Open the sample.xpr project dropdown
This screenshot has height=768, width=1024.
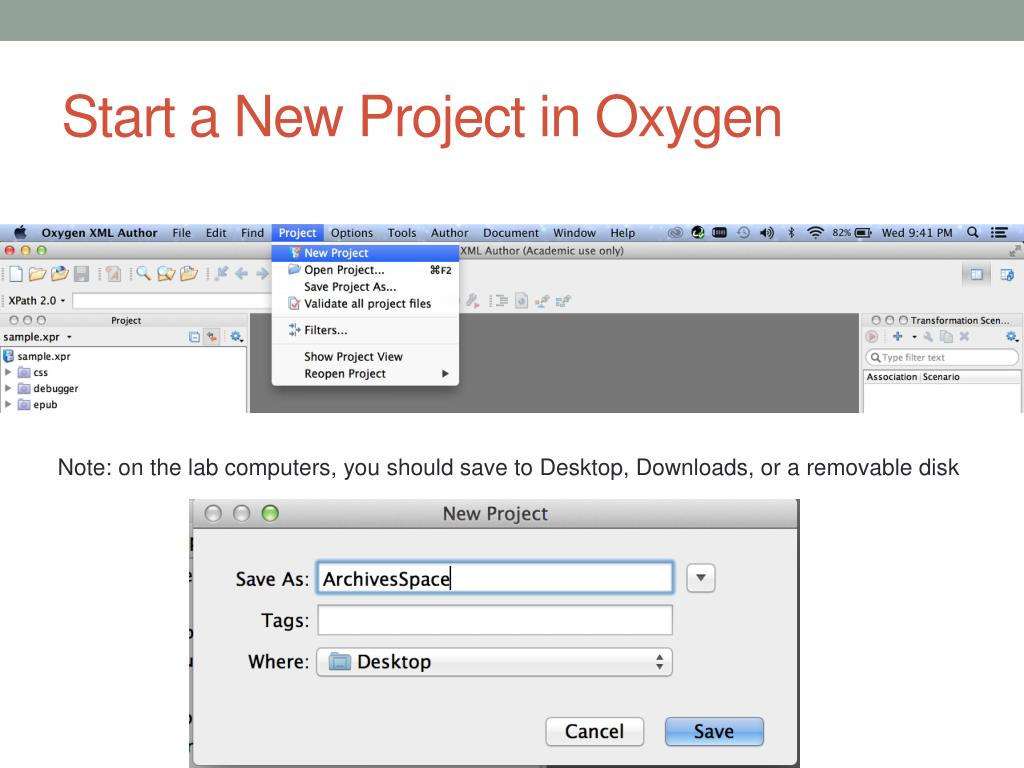coord(37,337)
